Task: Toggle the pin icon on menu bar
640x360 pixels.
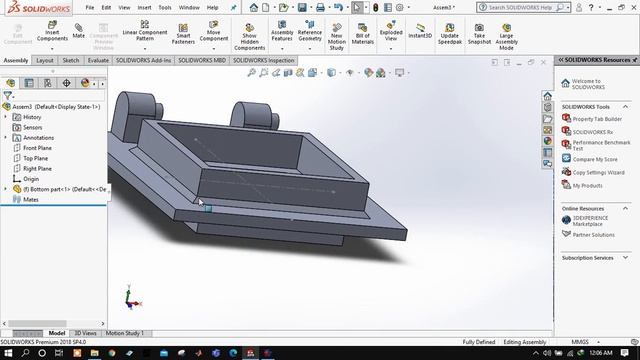Action: [x=233, y=7]
